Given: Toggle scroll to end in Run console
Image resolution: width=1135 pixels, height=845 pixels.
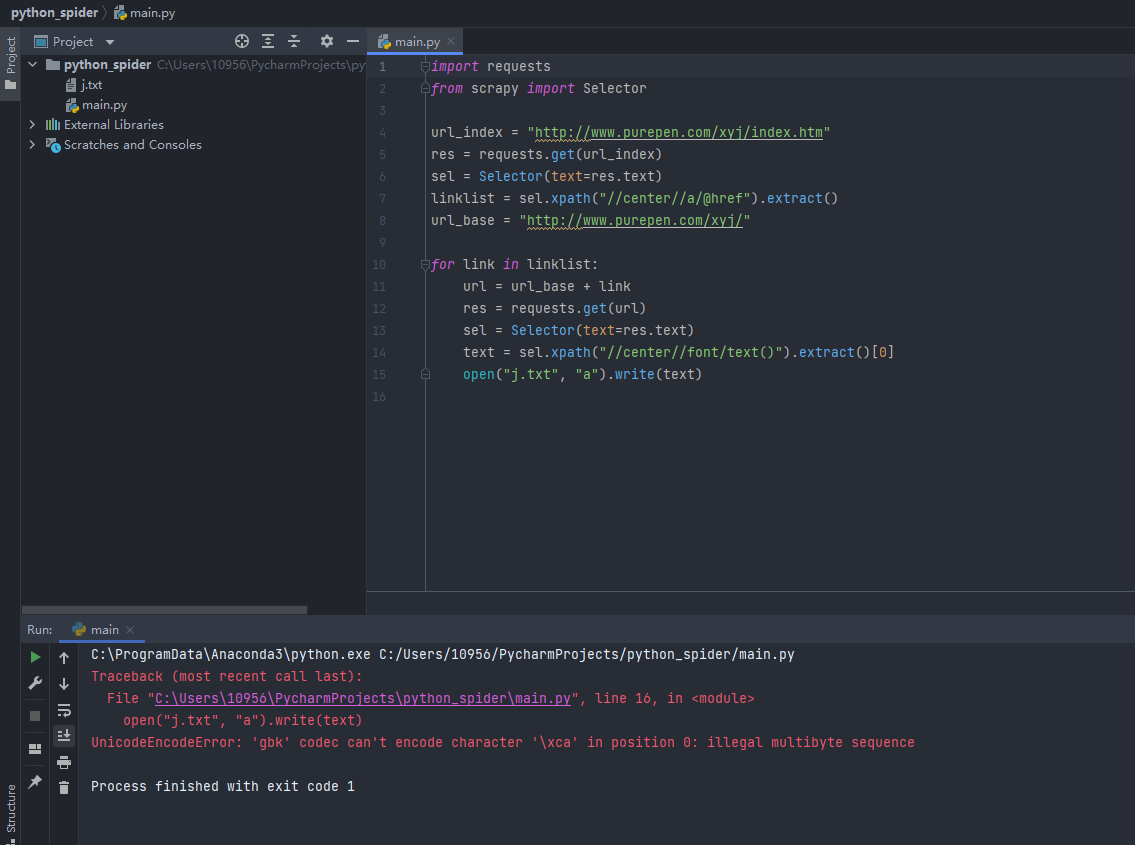Looking at the screenshot, I should 64,736.
